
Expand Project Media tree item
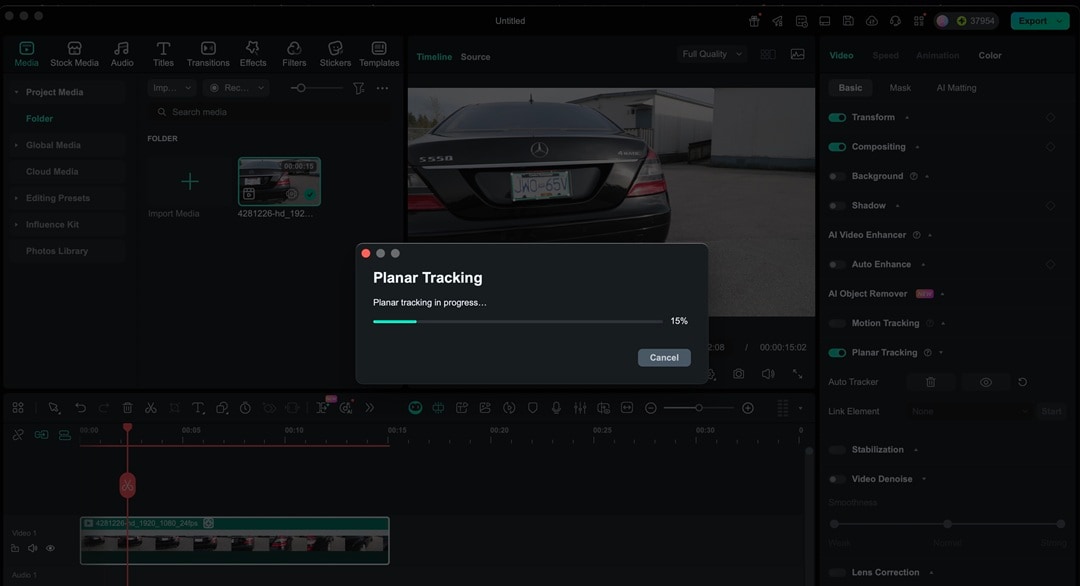click(x=16, y=92)
